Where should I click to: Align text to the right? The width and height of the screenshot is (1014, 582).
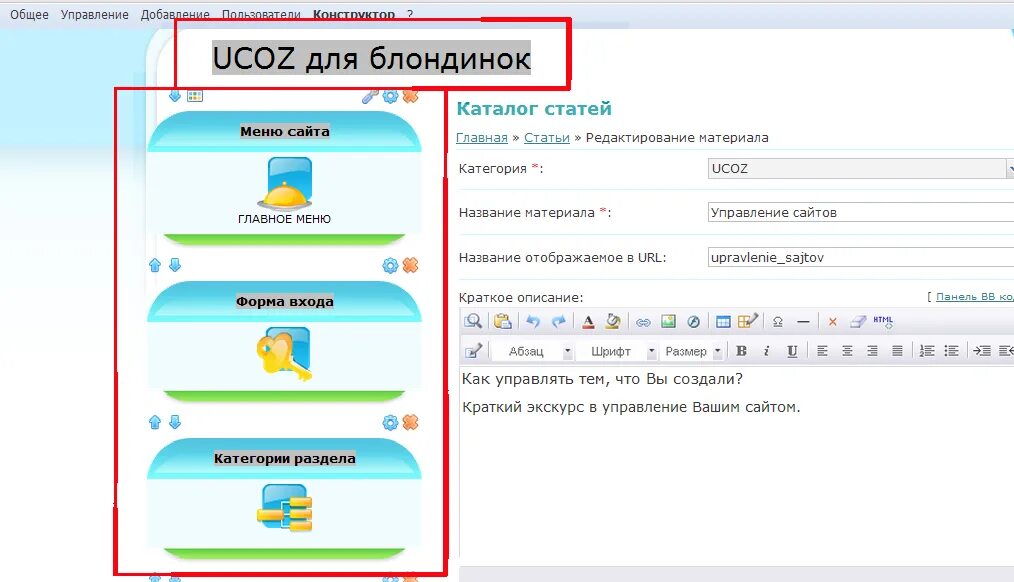click(x=872, y=350)
